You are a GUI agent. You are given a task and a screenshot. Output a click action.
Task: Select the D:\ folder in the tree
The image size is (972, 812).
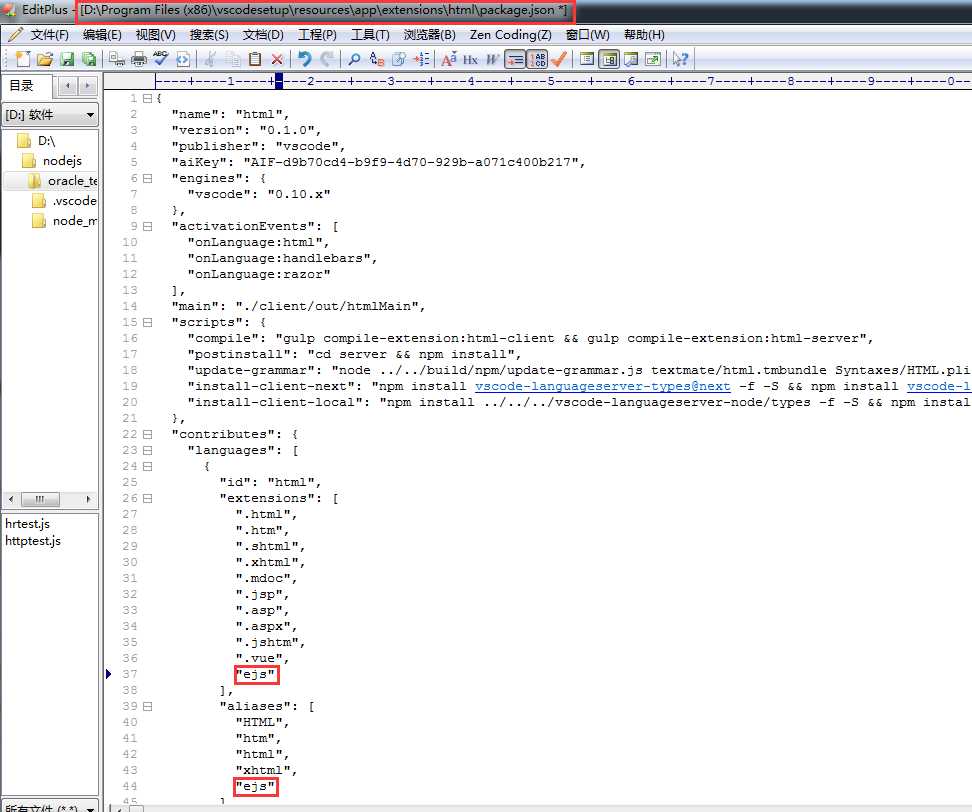(x=37, y=141)
